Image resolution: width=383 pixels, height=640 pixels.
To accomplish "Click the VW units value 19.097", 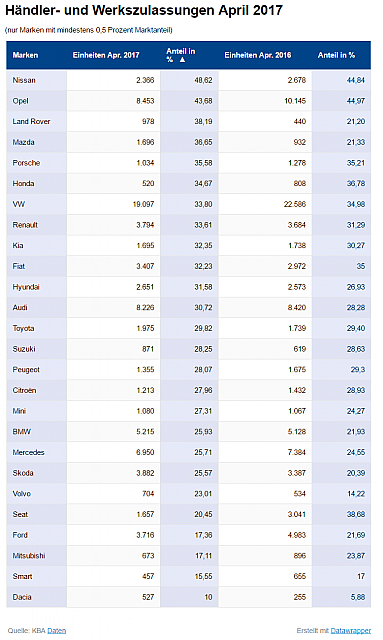I will click(143, 204).
